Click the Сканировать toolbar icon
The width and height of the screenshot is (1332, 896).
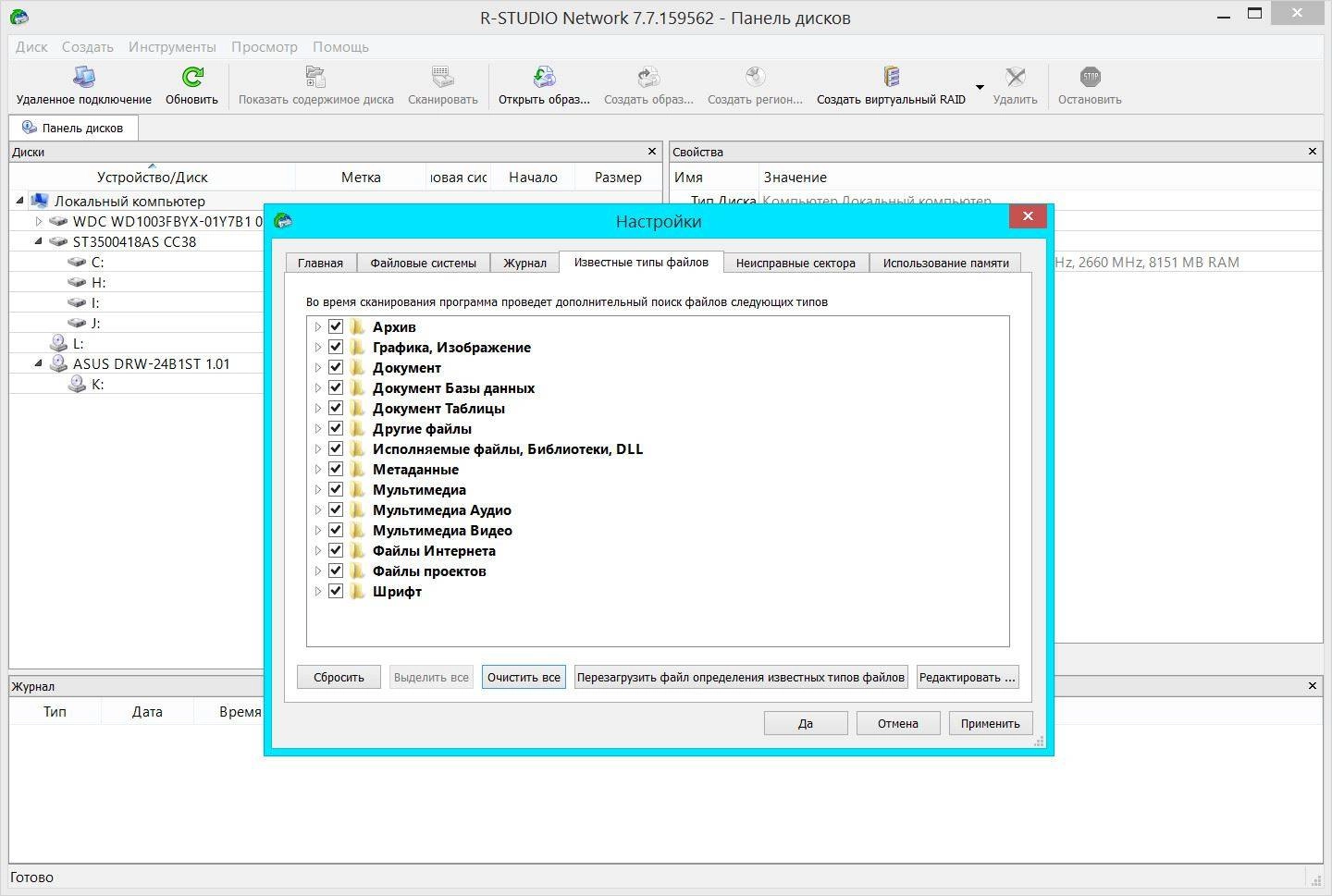point(443,77)
